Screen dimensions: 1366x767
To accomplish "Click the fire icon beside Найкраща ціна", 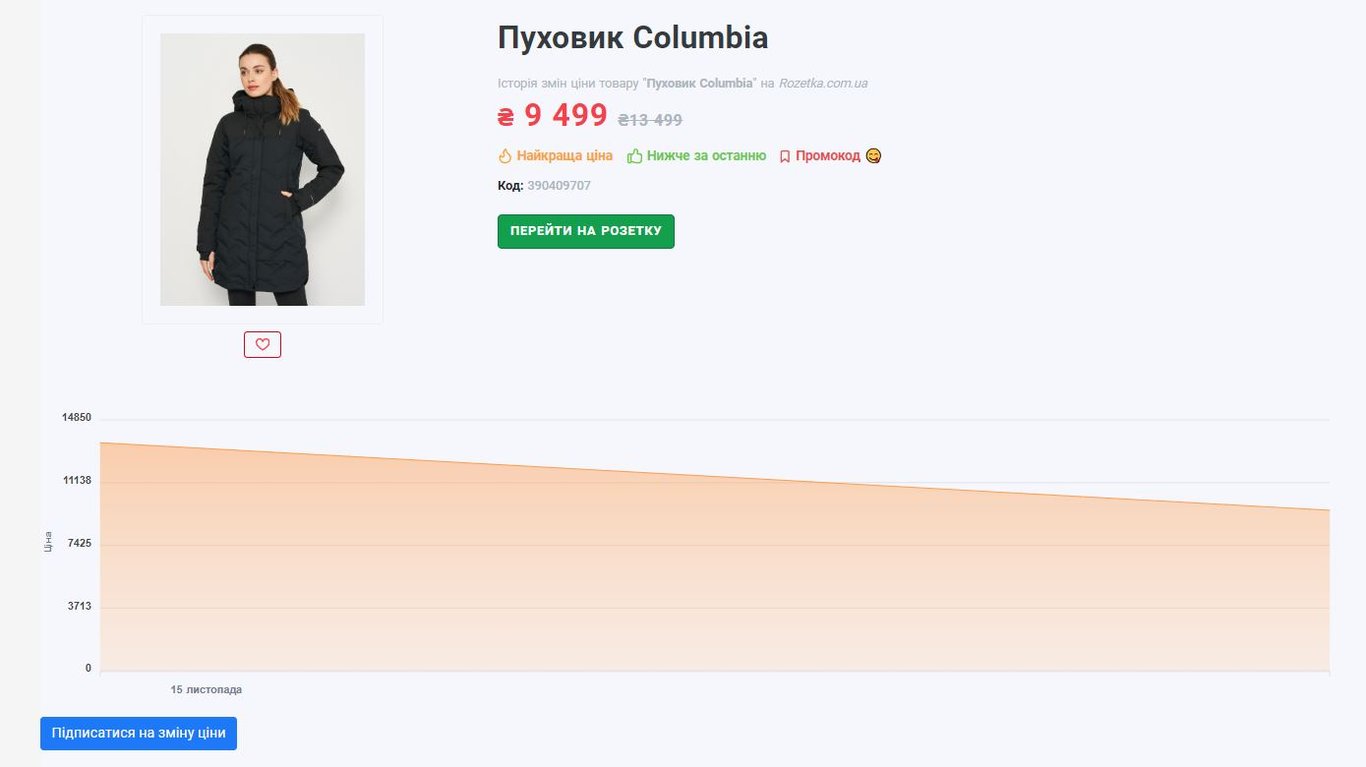I will pyautogui.click(x=505, y=156).
